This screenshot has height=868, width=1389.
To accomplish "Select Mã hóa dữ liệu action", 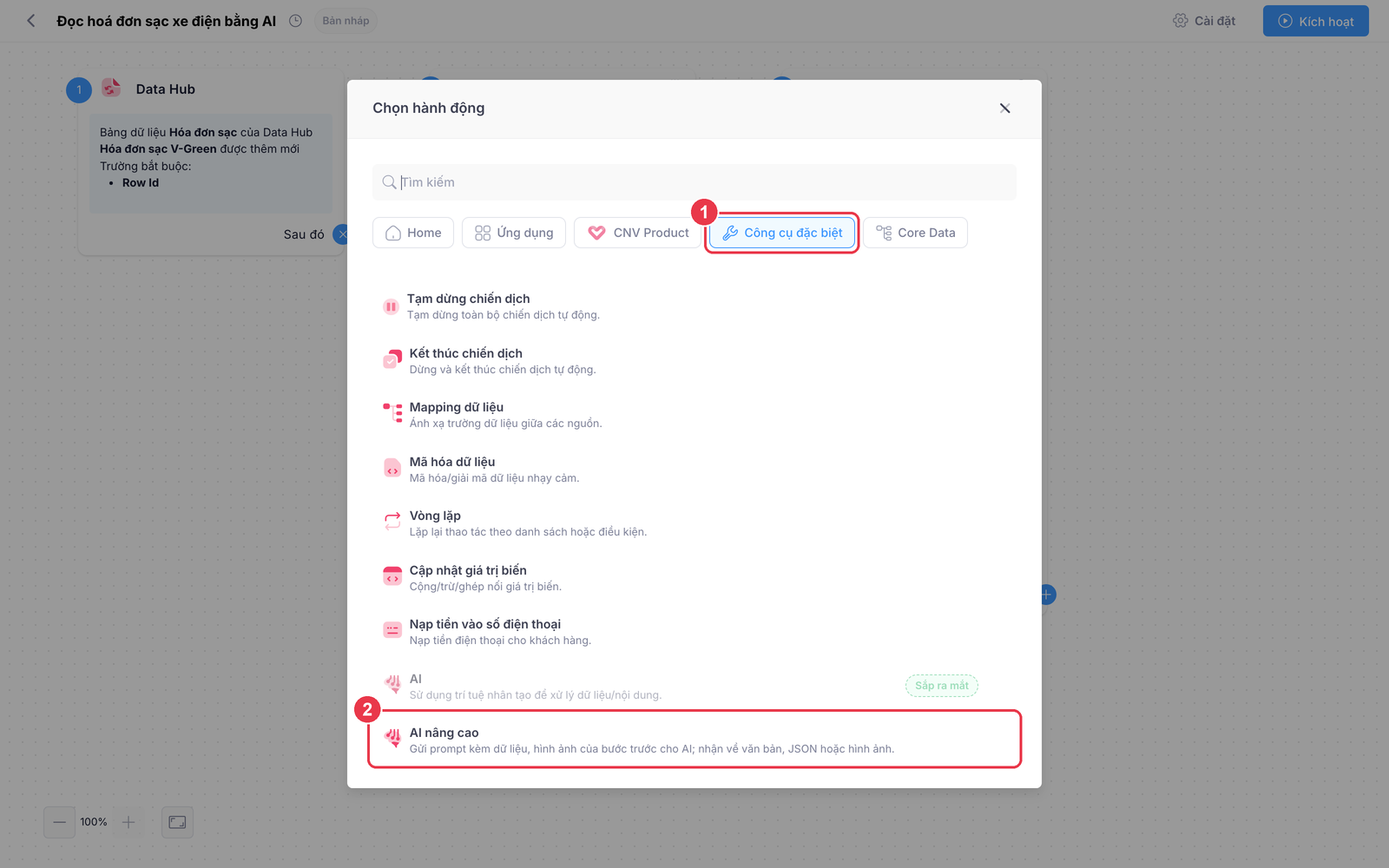I will pos(694,469).
